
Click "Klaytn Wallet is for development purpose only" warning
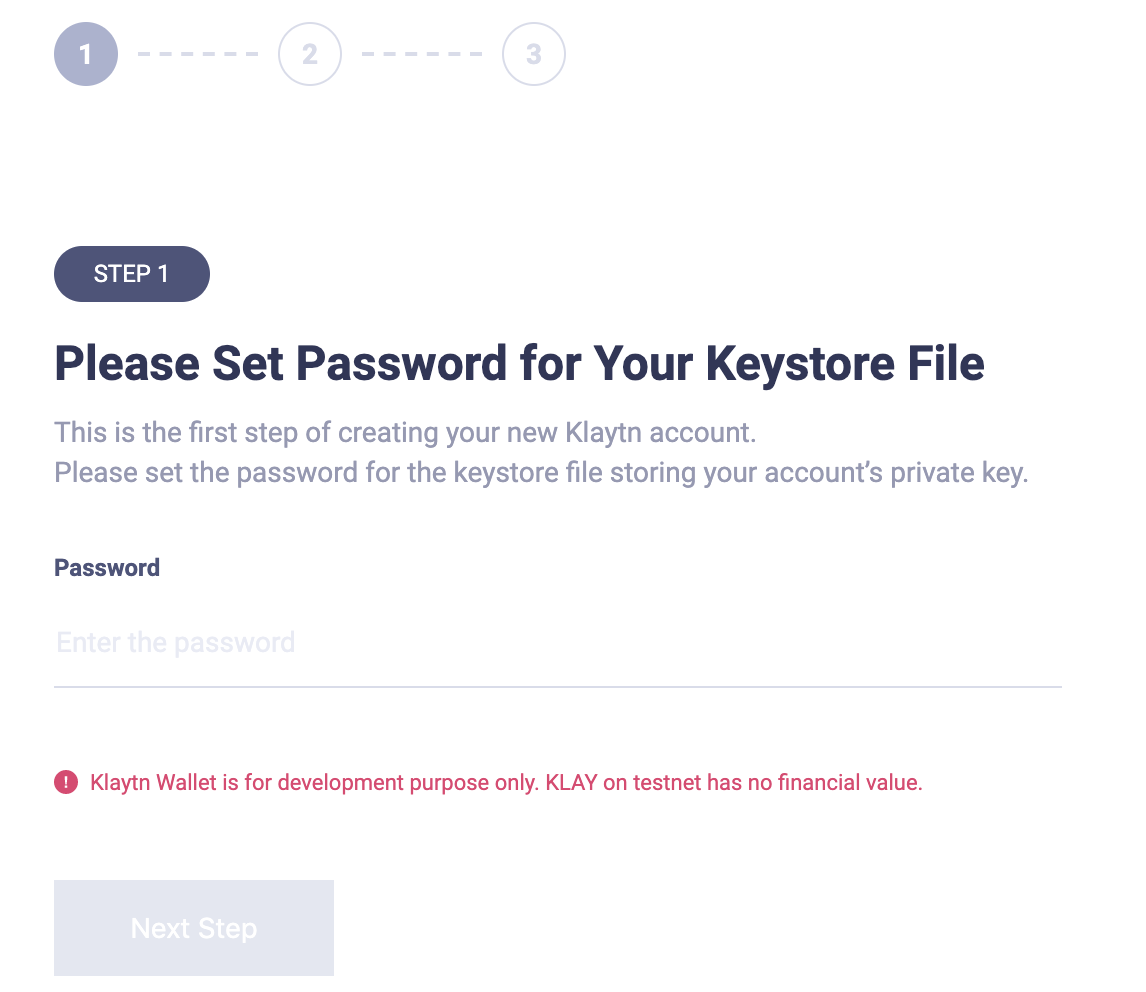315,782
